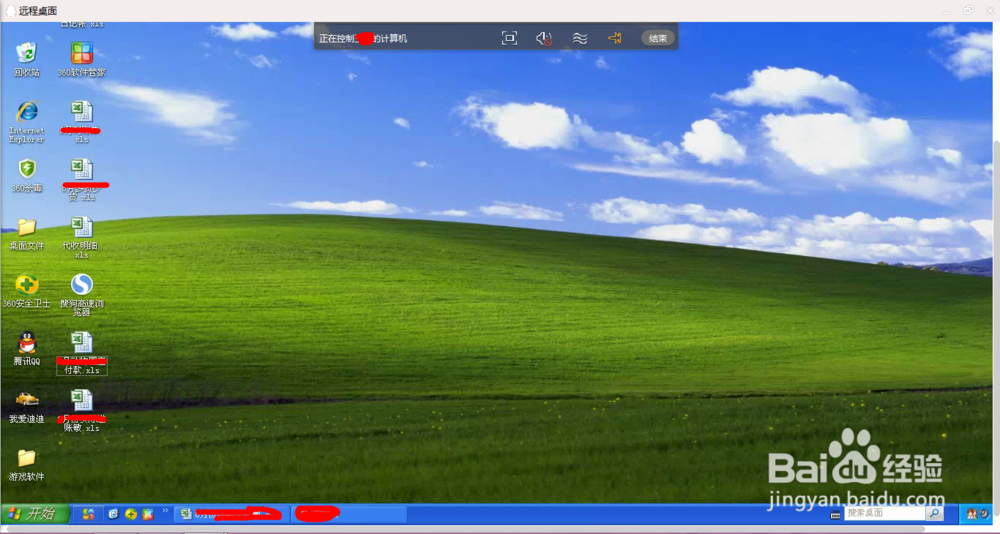Image resolution: width=1000 pixels, height=534 pixels.
Task: Launch 搜狗高速浏览器 browser shortcut
Action: coord(82,295)
